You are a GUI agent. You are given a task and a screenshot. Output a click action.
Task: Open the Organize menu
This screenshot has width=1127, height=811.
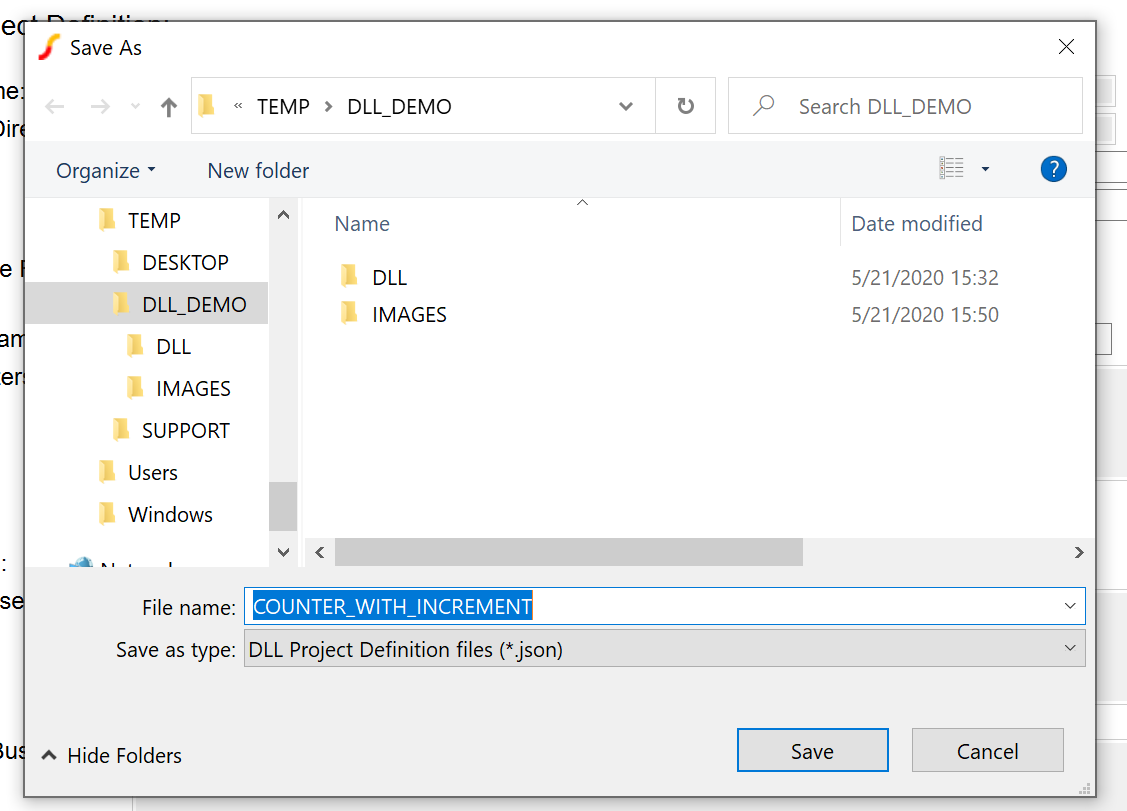[x=105, y=171]
